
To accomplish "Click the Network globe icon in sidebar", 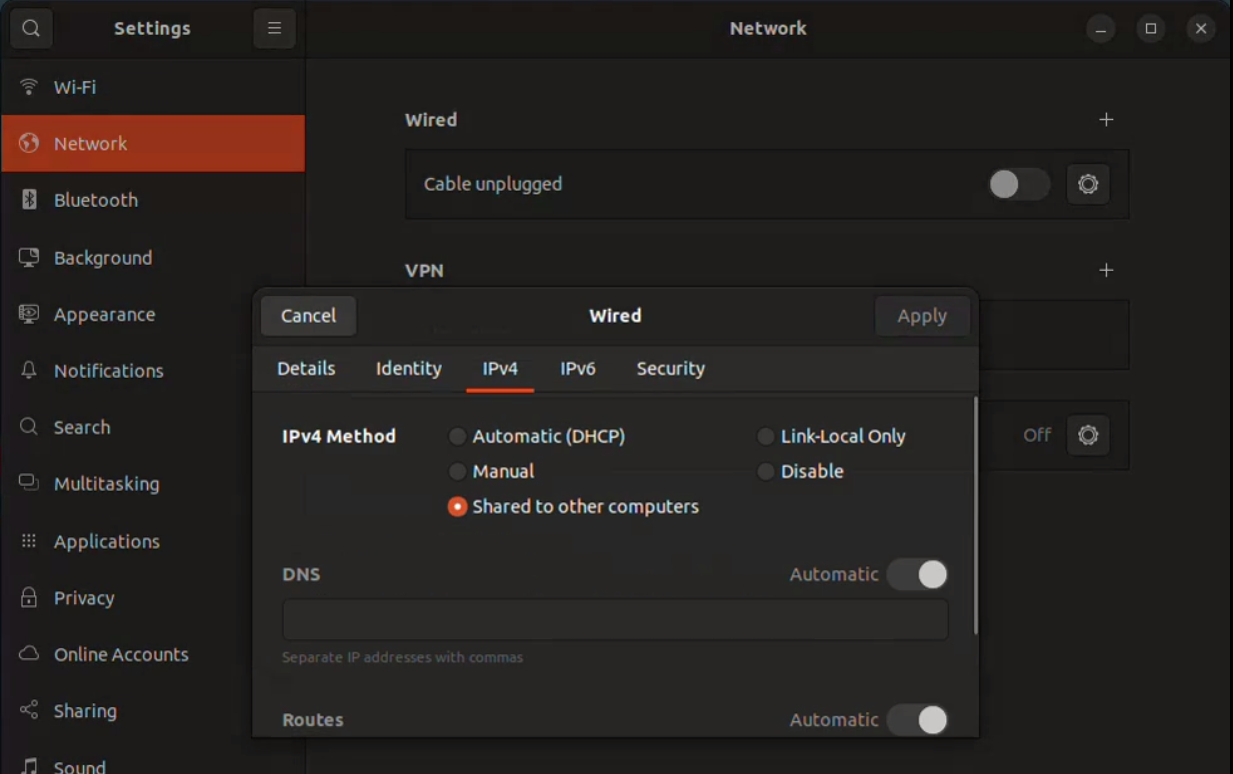I will pos(29,143).
